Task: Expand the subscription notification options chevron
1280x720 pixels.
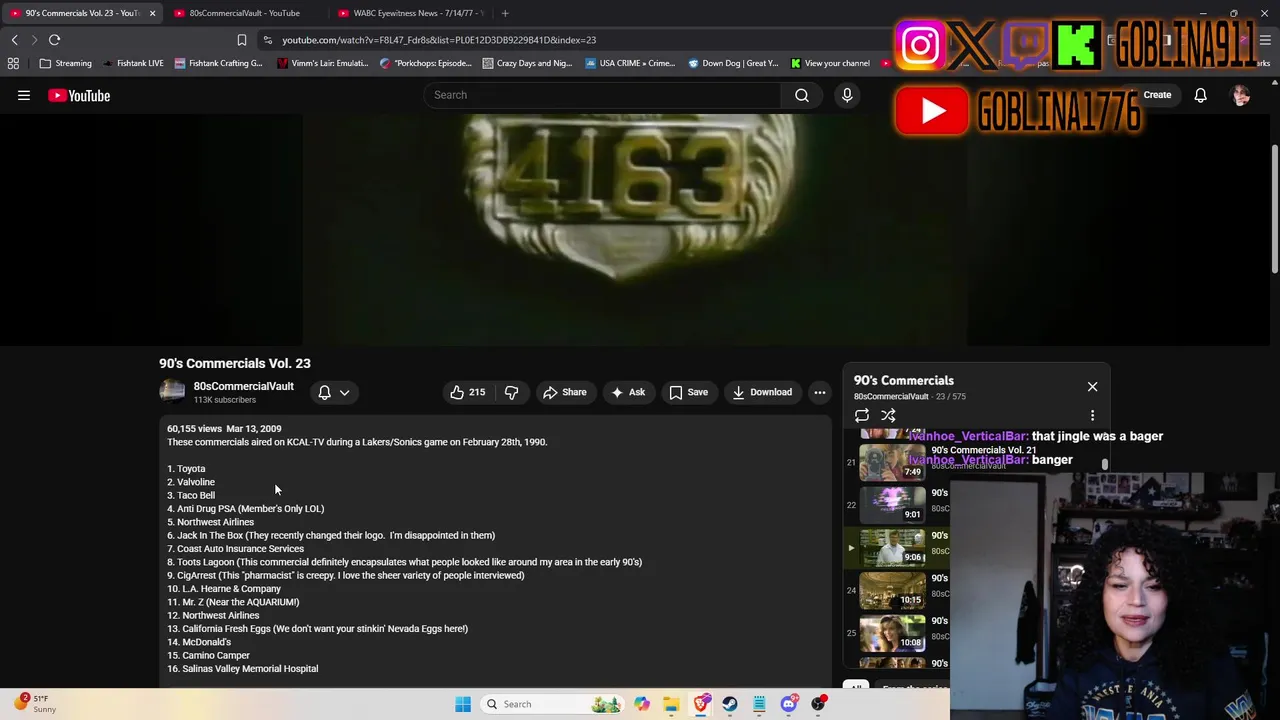Action: (x=344, y=392)
